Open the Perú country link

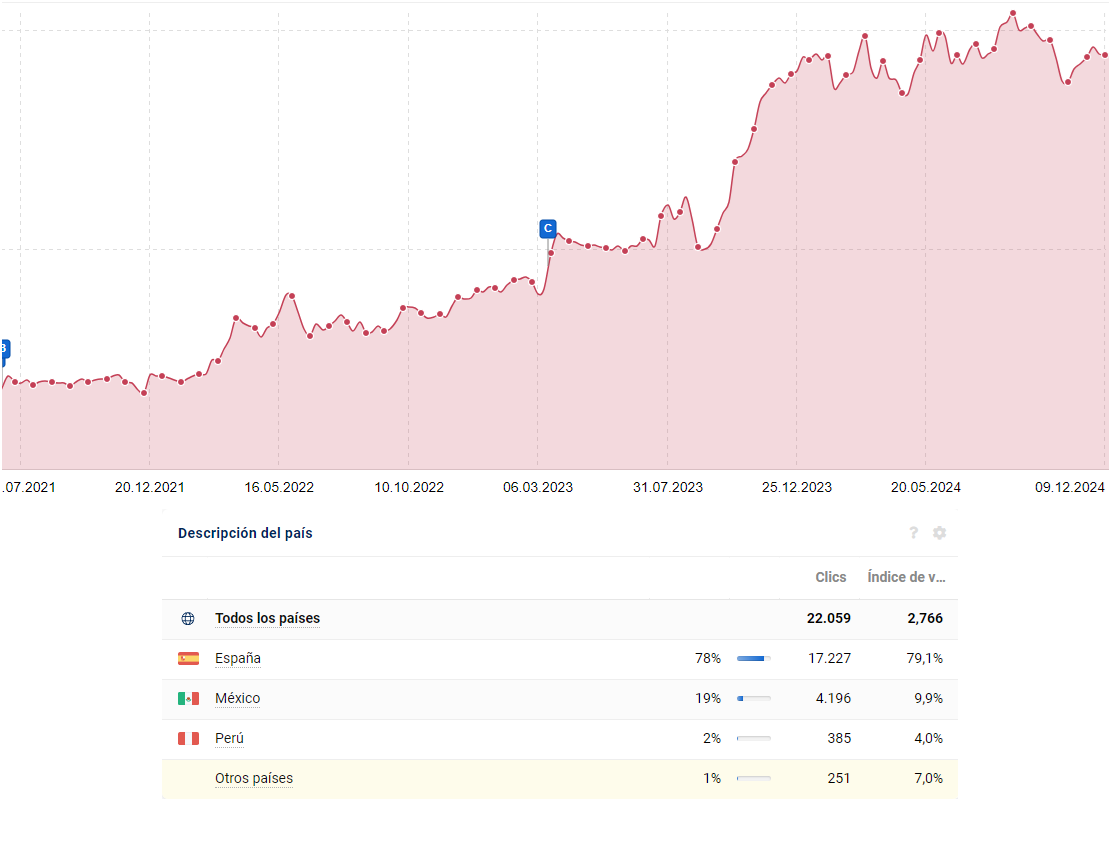232,738
